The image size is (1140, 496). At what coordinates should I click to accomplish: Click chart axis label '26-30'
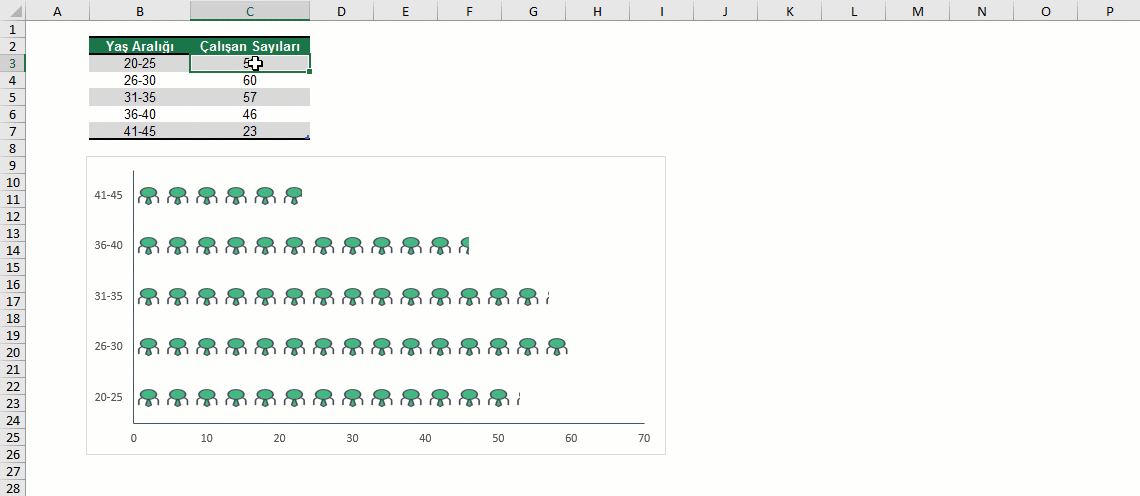(x=108, y=346)
